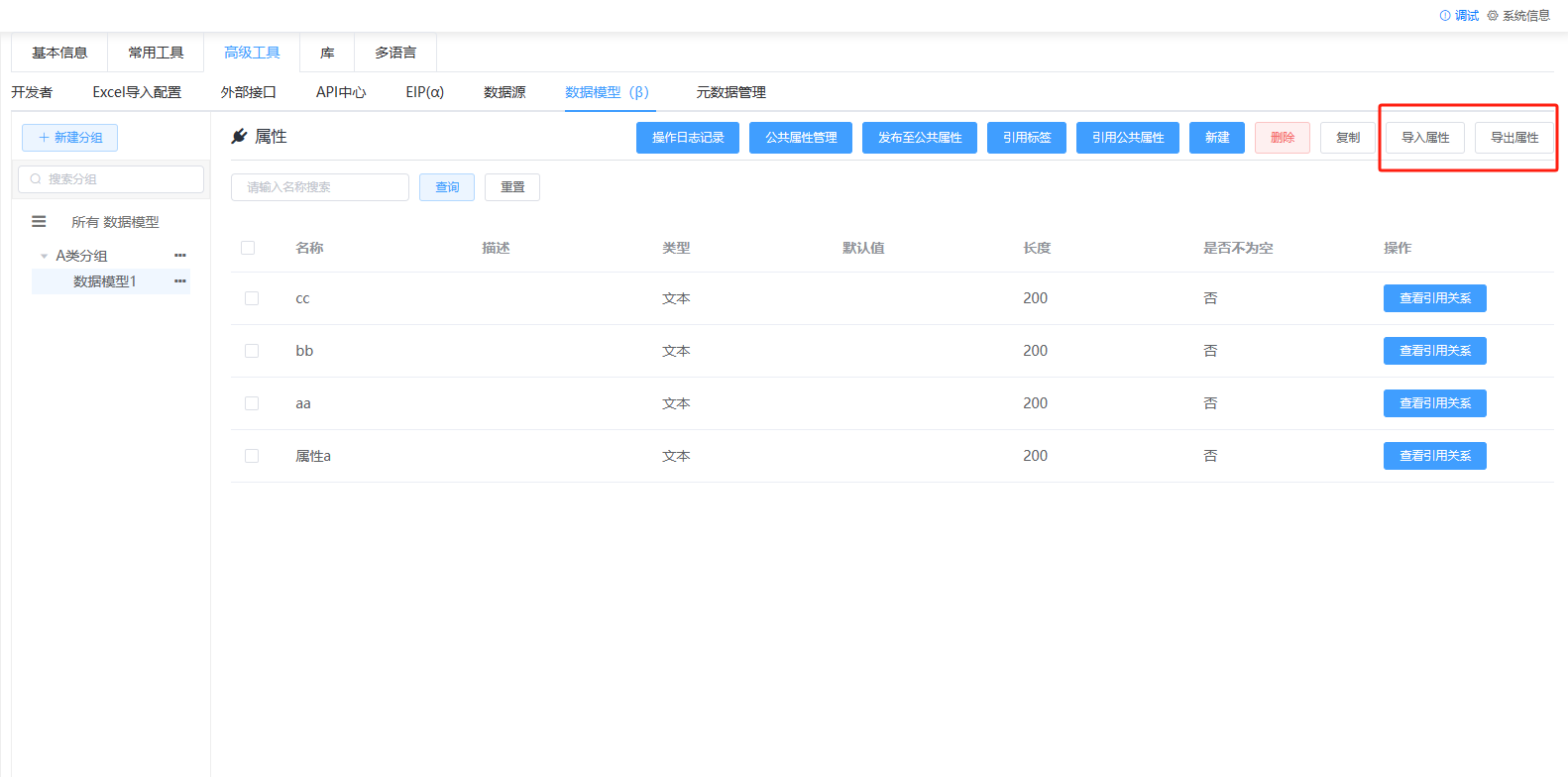Select 数据模型1 in the tree
This screenshot has width=1568, height=777.
(104, 281)
